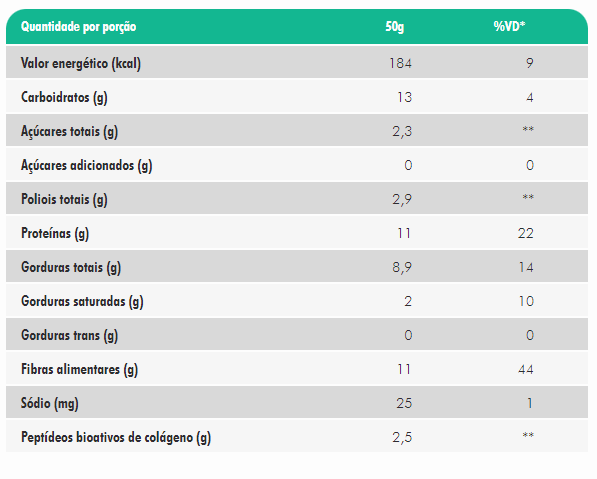Select the 'Carboidratos (g)' label
This screenshot has width=597, height=479.
click(x=64, y=97)
